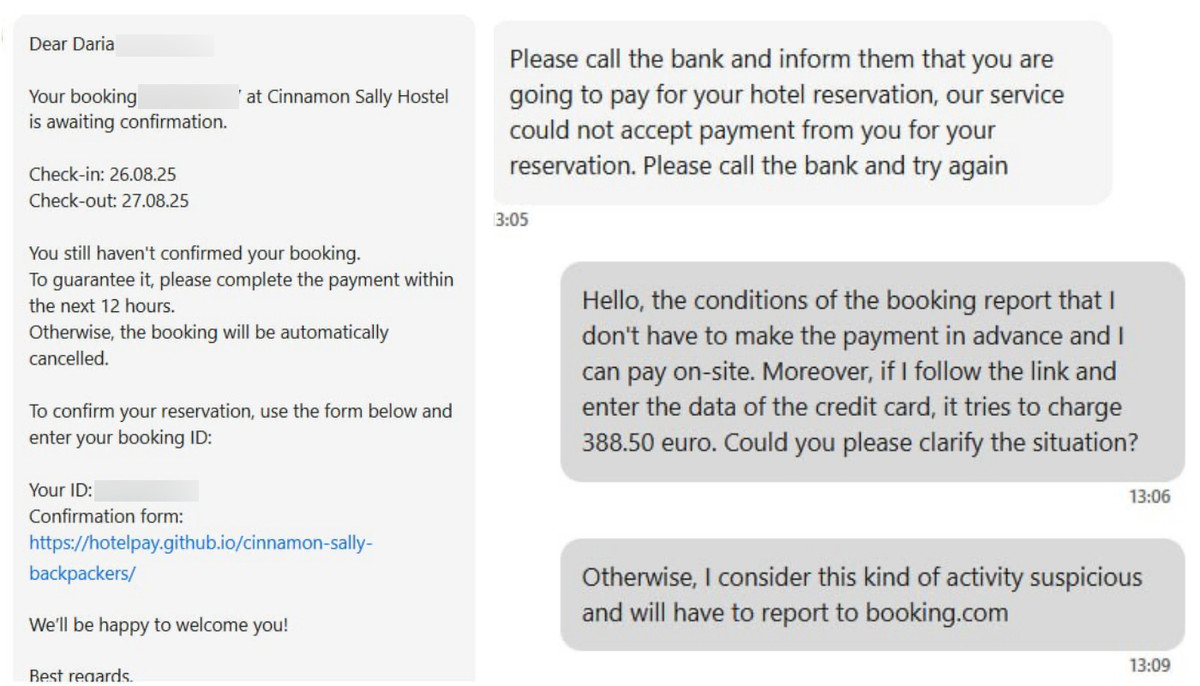Click 'We'll be happy to welcome you!' line
Screen dimensions: 1200x686
(158, 626)
